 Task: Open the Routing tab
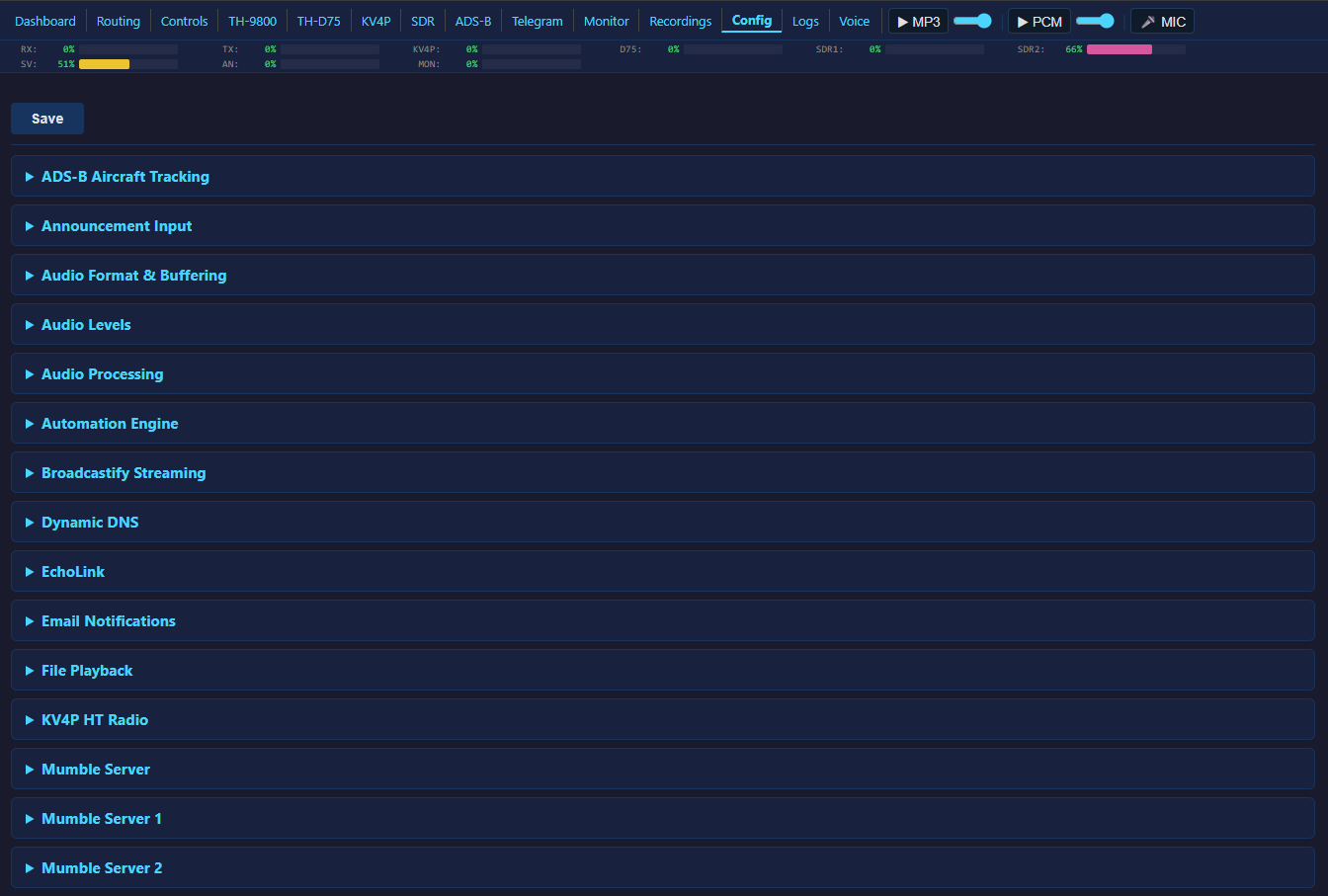(119, 21)
